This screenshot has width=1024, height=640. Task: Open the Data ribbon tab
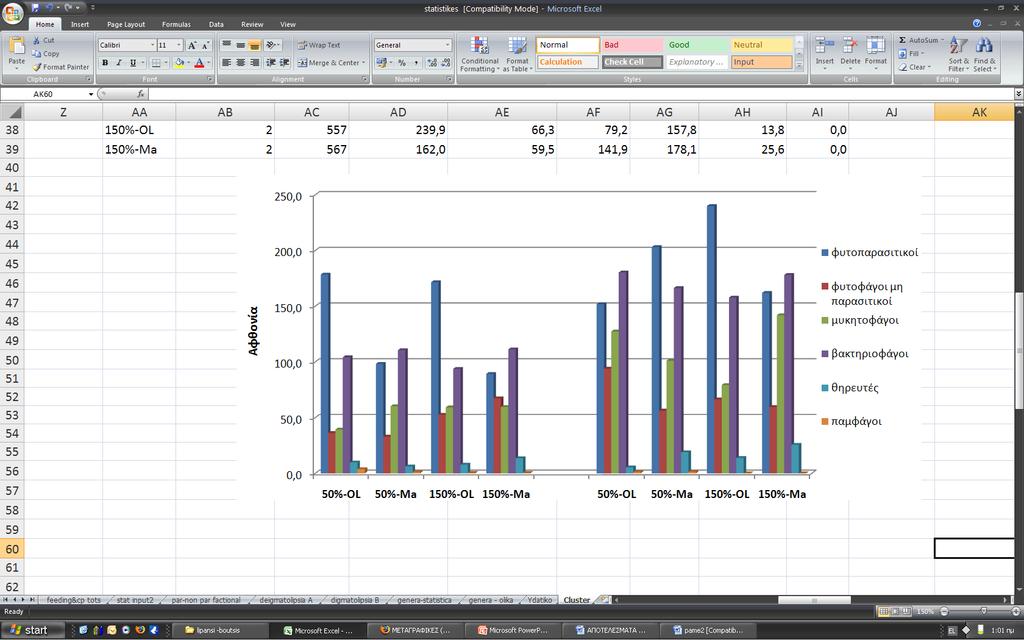click(x=216, y=24)
